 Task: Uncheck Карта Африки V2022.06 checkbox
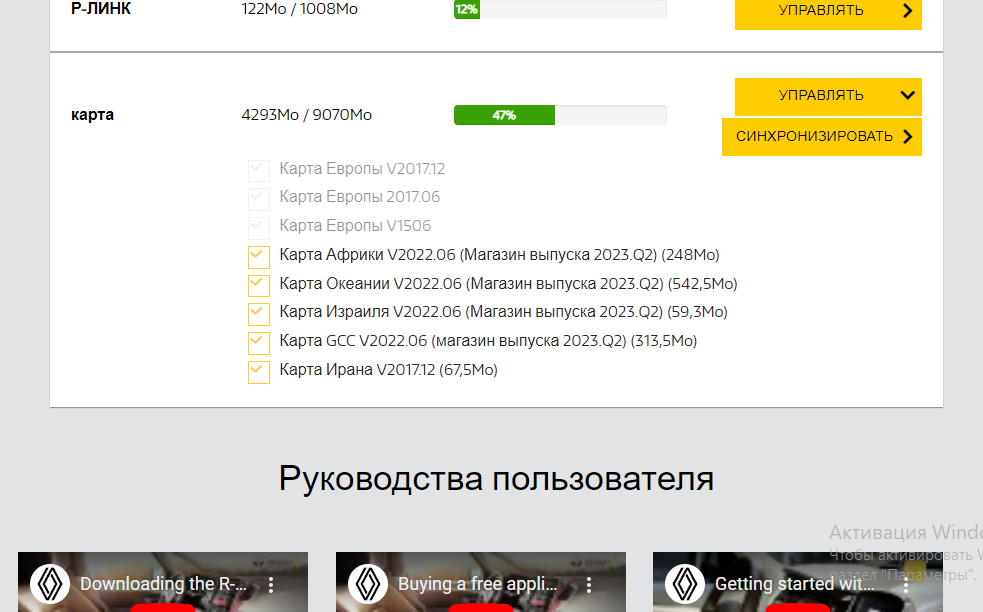(x=259, y=256)
